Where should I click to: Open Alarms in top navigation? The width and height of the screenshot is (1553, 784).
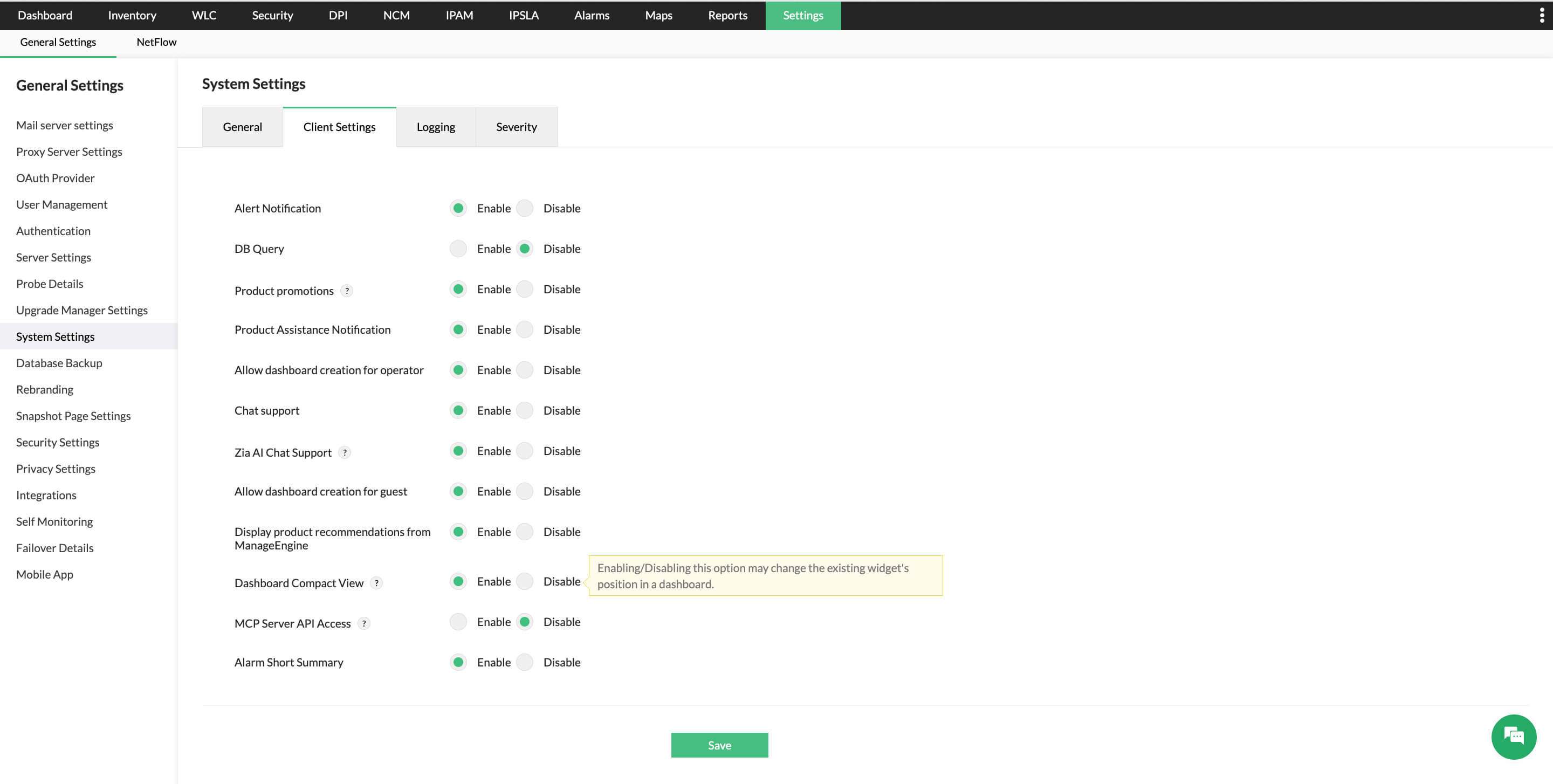tap(592, 15)
